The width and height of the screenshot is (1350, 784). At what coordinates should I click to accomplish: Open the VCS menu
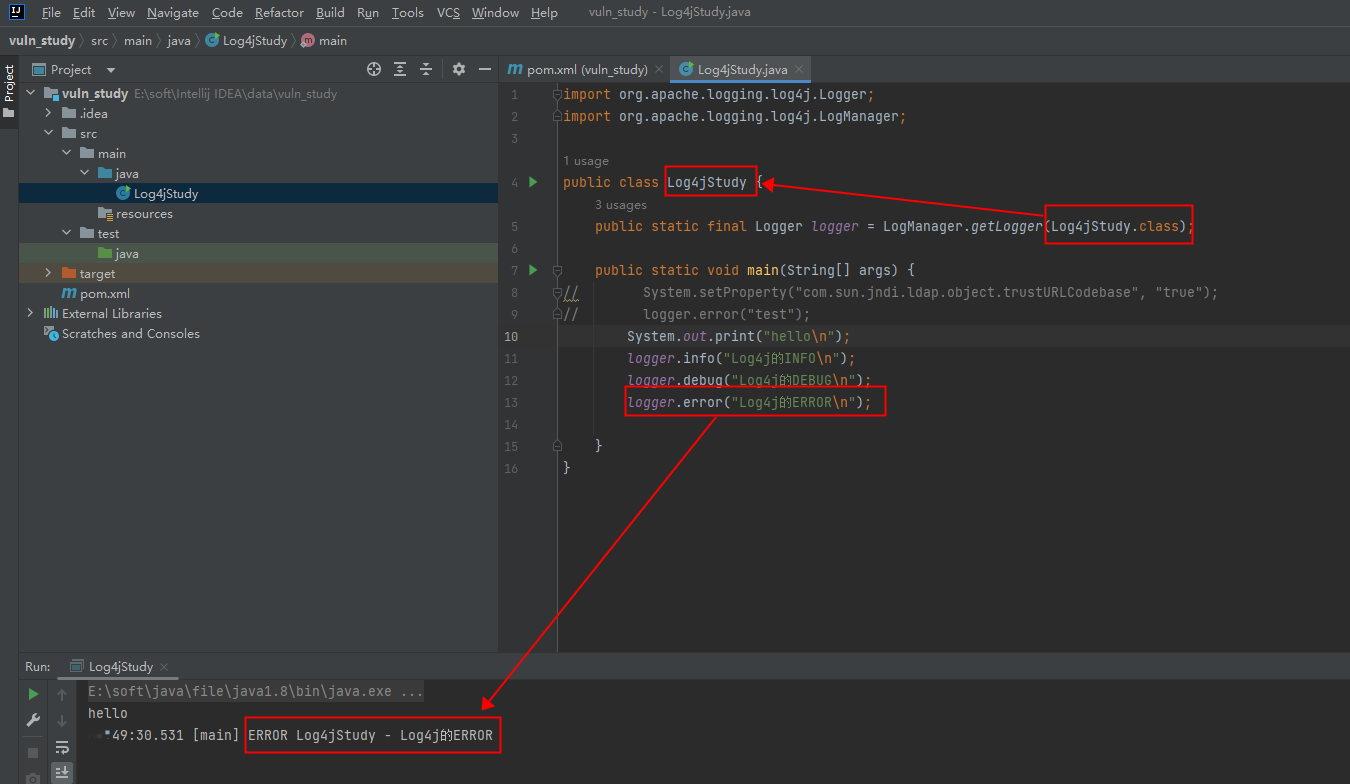point(448,13)
